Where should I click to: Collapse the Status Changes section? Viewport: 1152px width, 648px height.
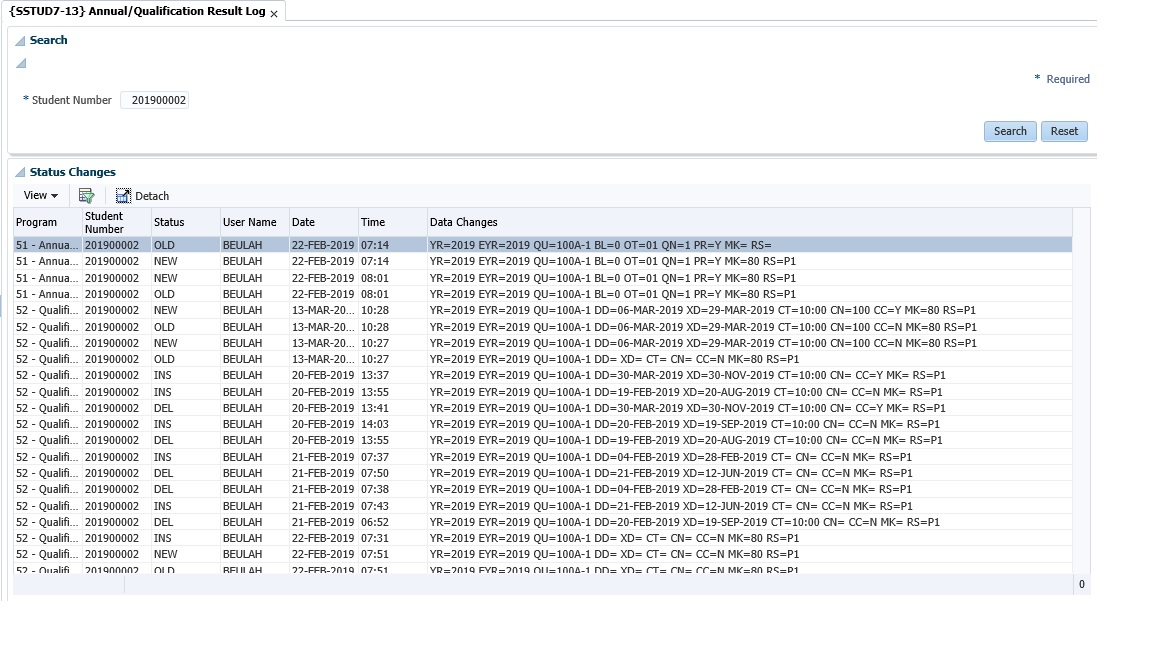click(x=21, y=173)
